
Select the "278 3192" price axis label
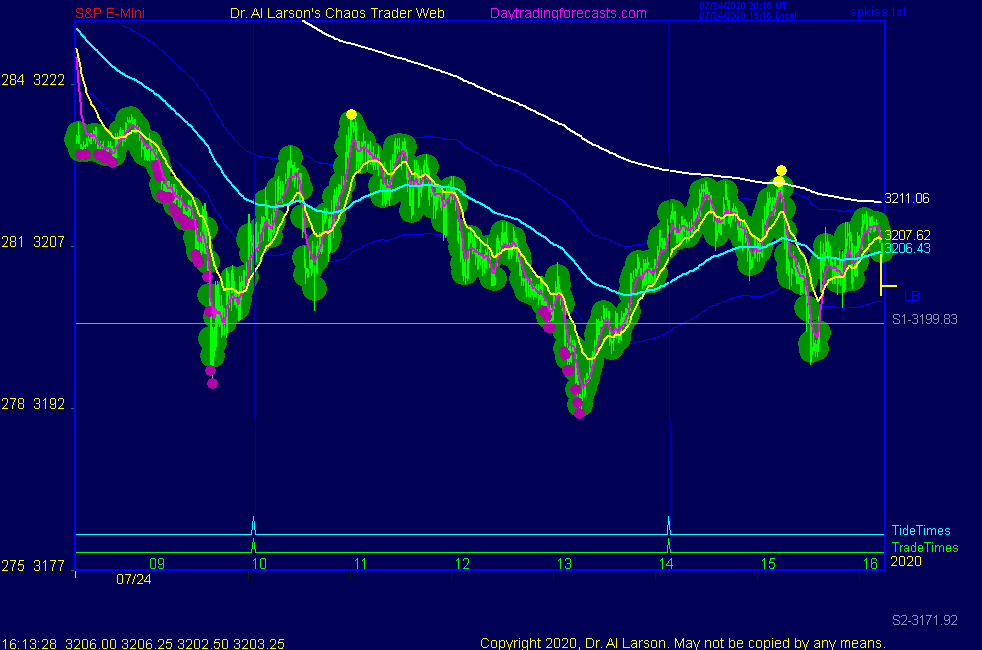coord(33,404)
